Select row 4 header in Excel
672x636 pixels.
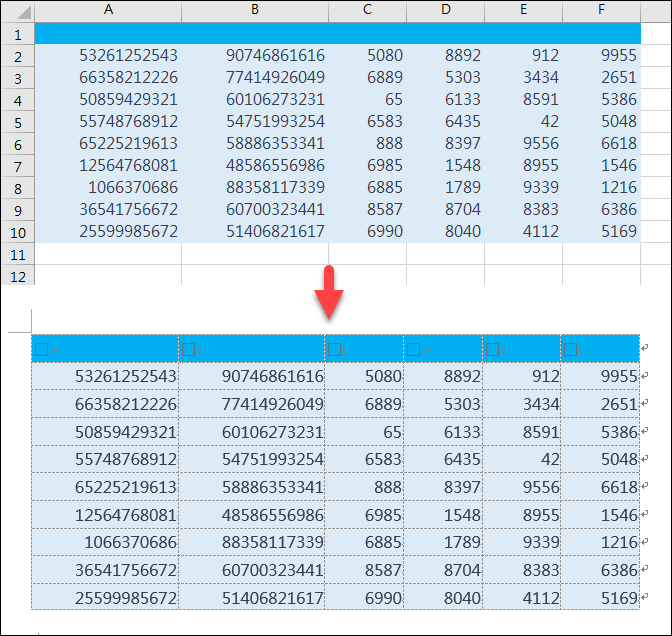click(x=18, y=99)
